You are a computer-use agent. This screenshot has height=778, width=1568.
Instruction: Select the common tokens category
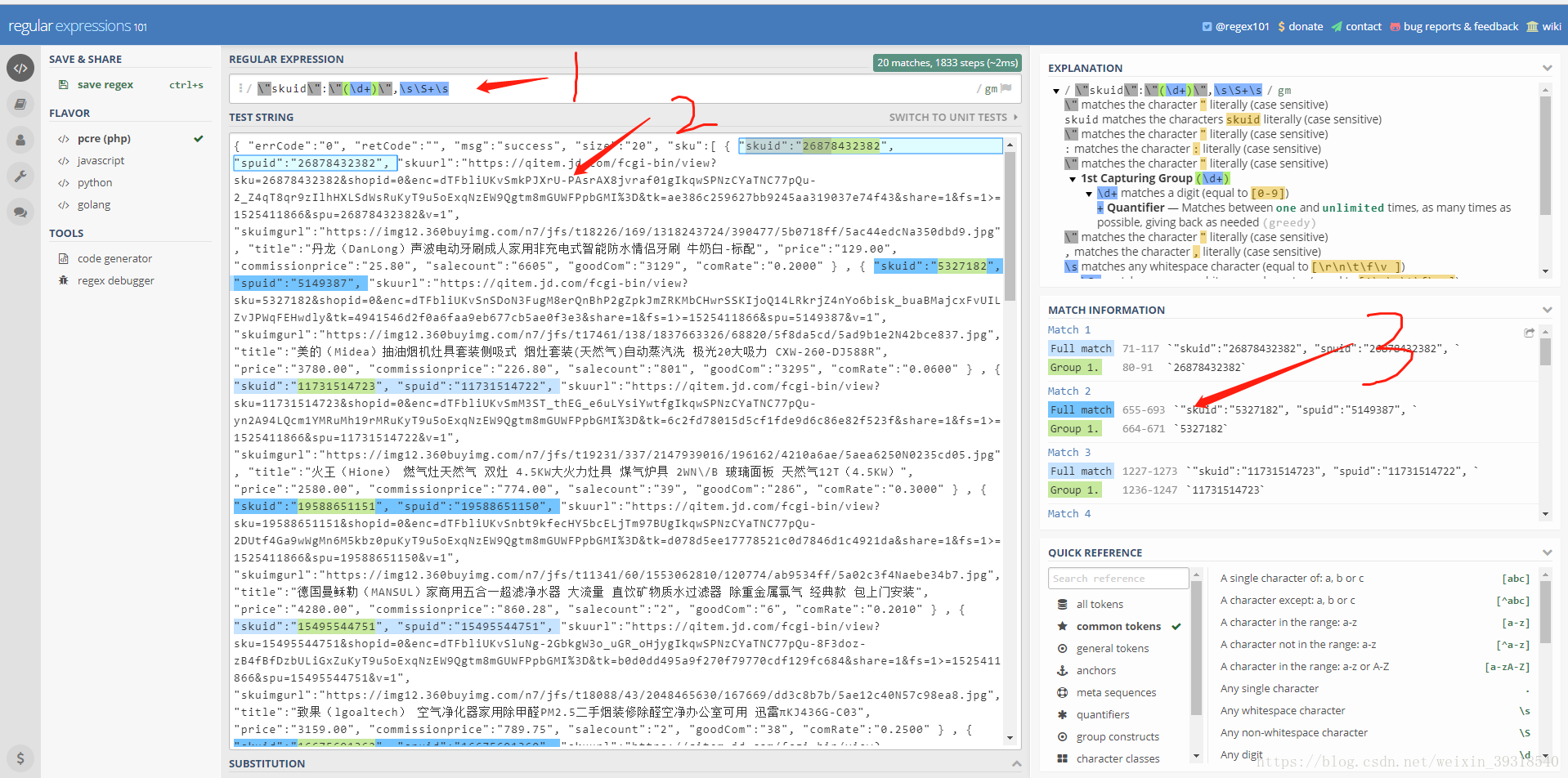1118,626
